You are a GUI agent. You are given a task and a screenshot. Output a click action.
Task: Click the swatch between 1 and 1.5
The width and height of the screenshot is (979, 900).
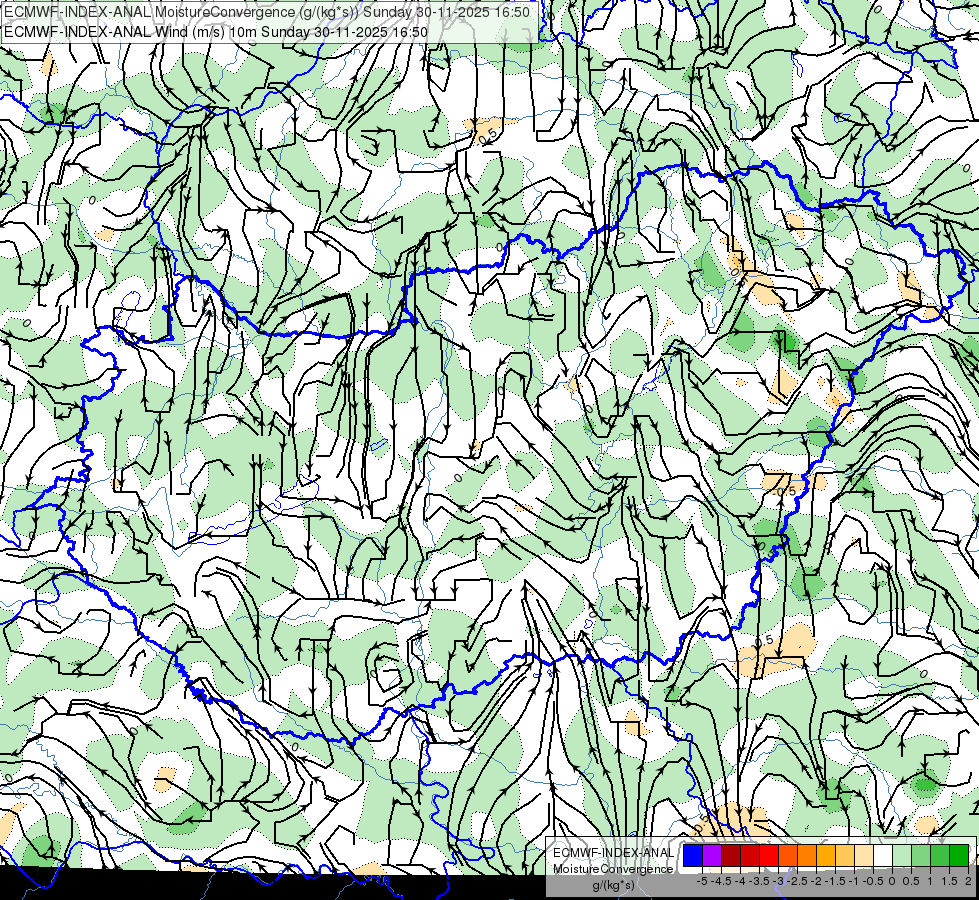pos(940,855)
